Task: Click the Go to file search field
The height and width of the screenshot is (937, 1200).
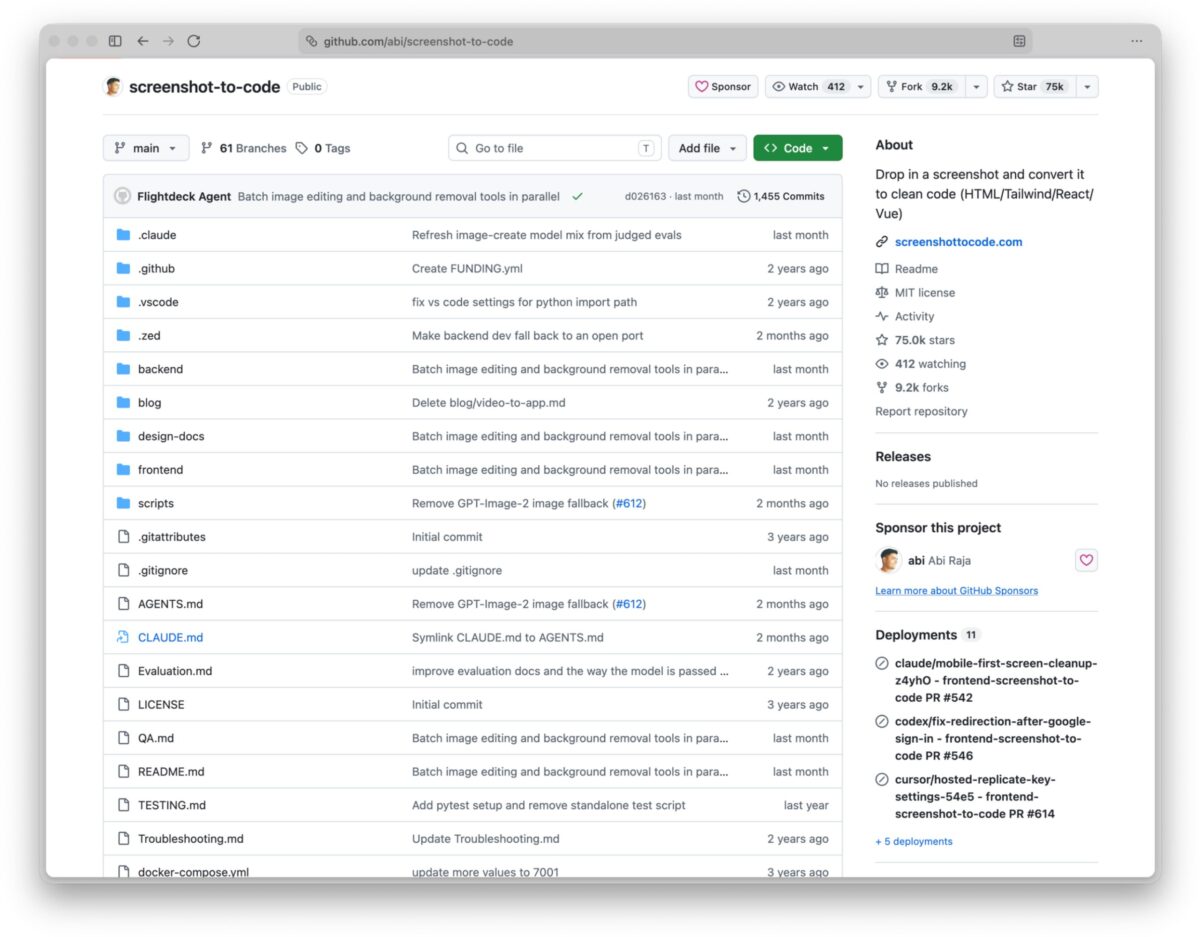Action: point(555,148)
